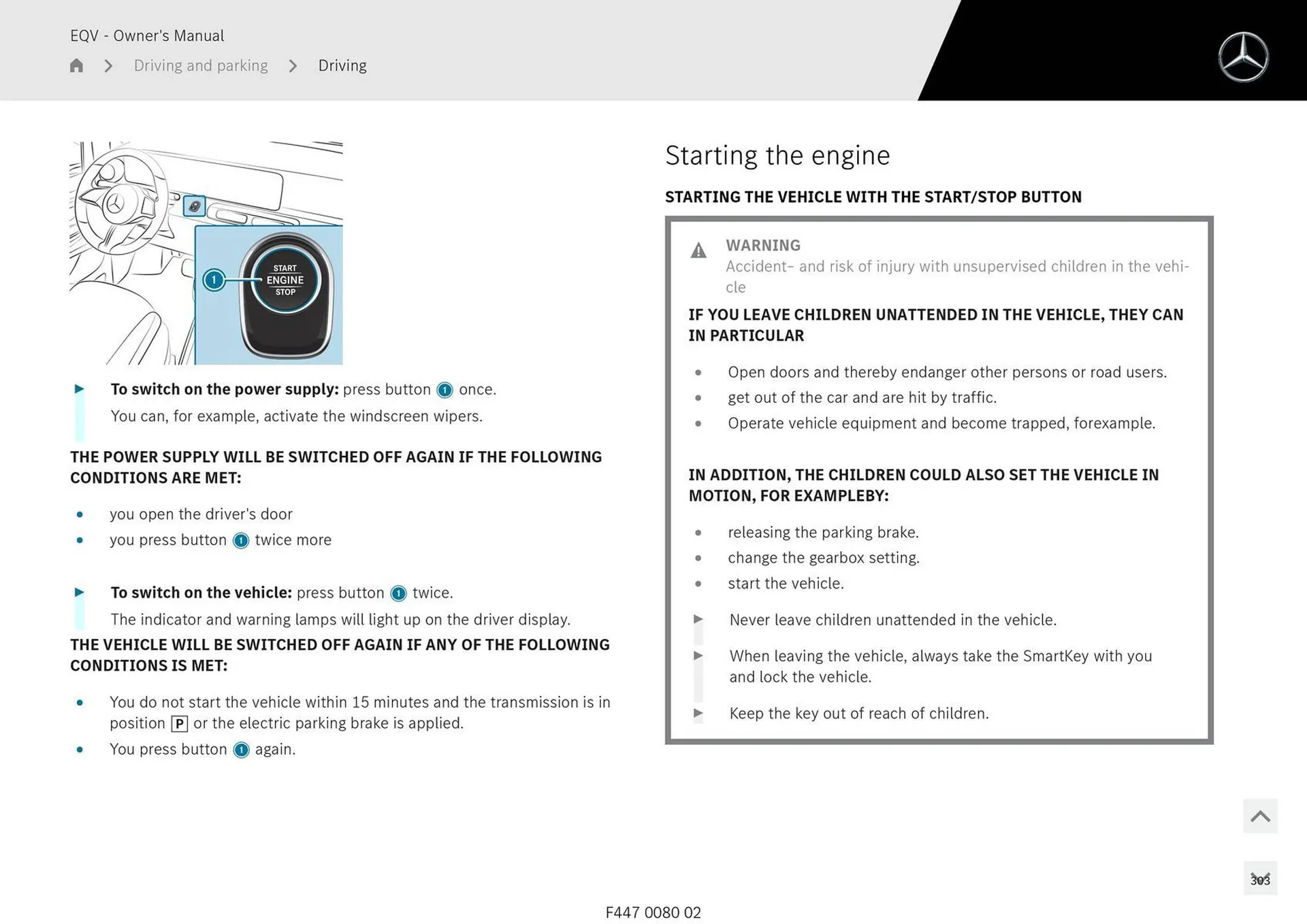Click the warning triangle icon in the red box
The width and height of the screenshot is (1307, 924).
coord(698,250)
